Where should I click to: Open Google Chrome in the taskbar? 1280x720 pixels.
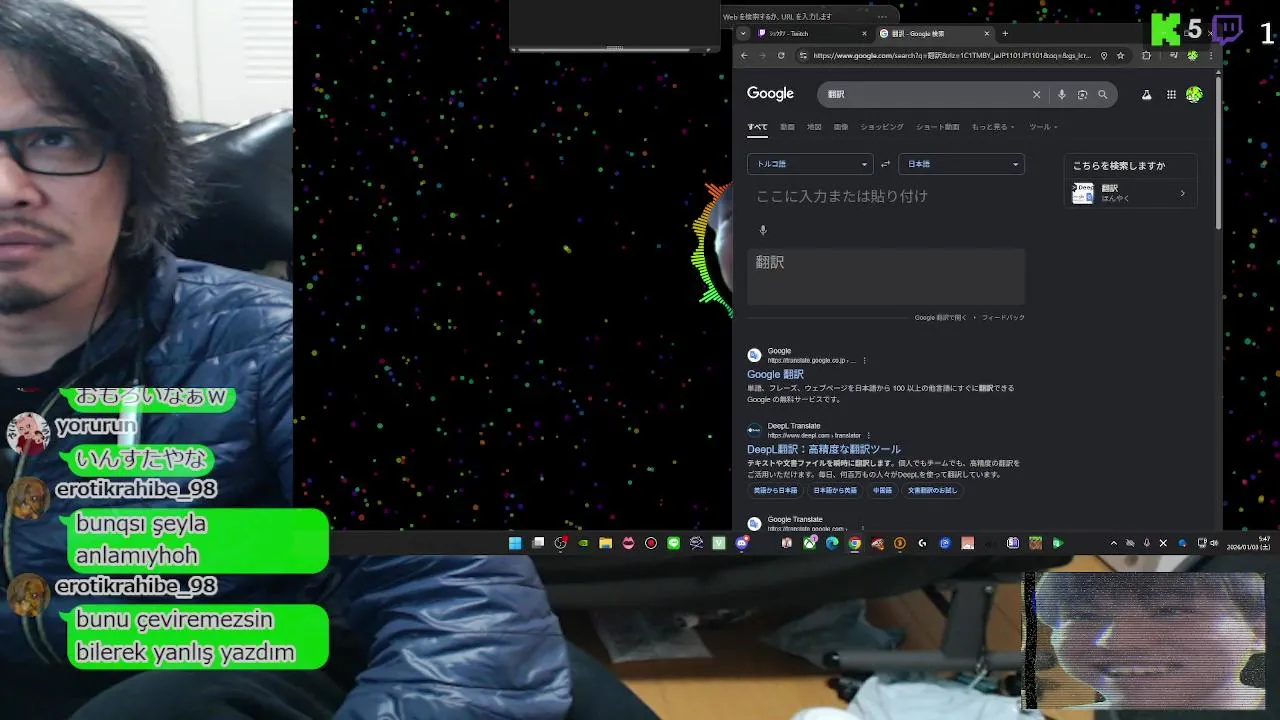coord(855,543)
